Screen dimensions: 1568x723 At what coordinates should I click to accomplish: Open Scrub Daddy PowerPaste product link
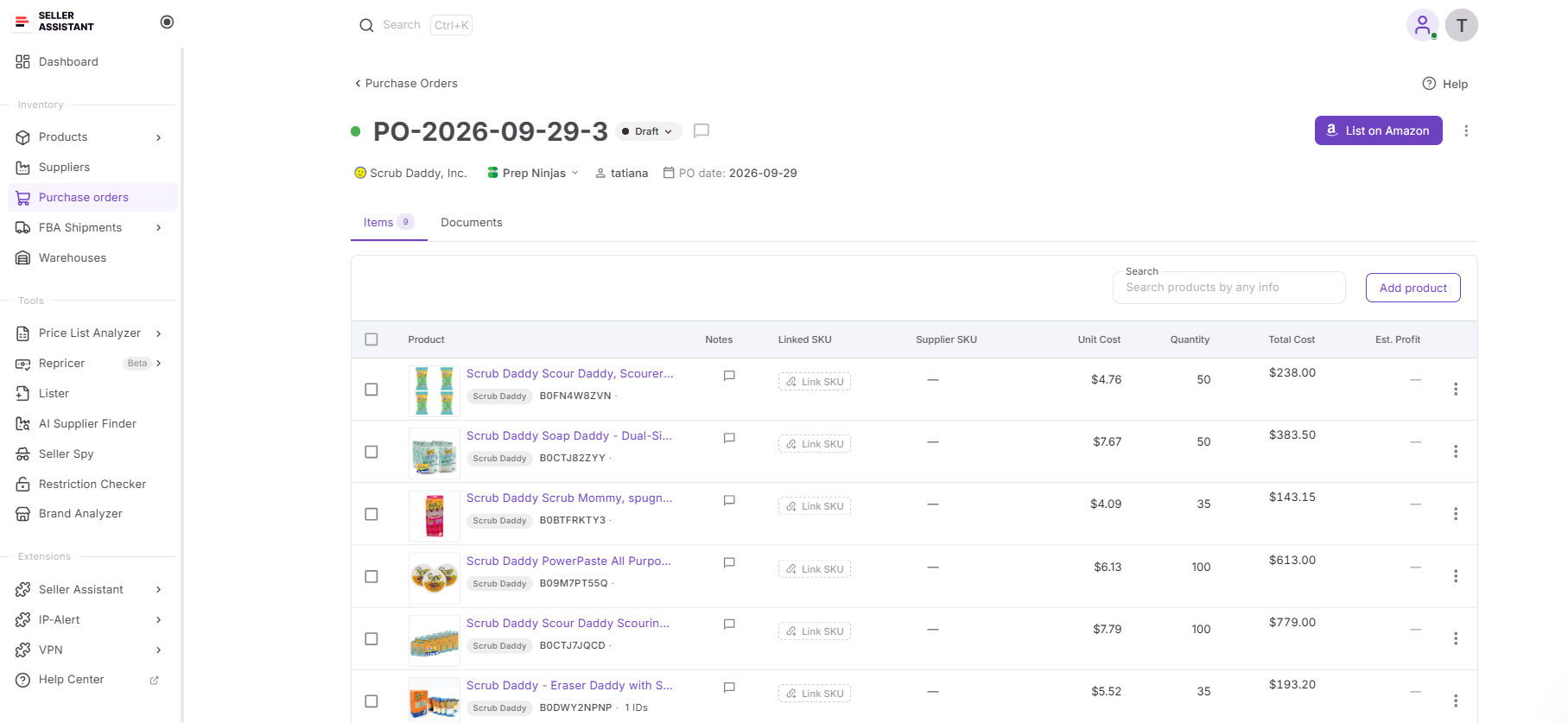(568, 561)
